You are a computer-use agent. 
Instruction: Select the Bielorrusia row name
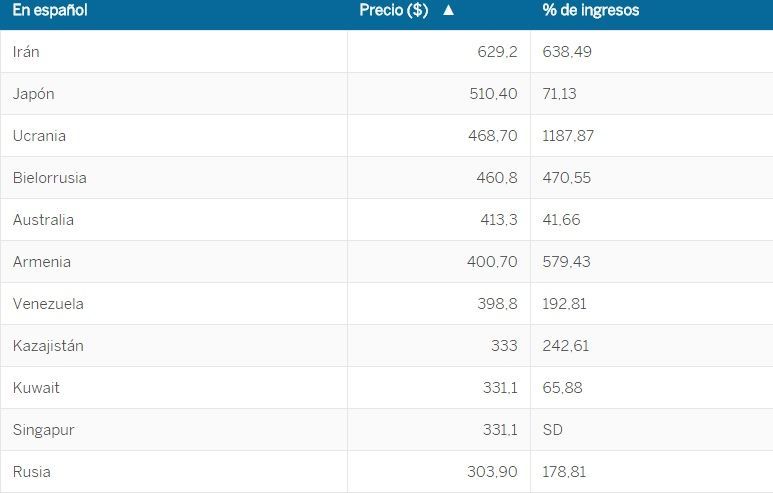coord(50,178)
